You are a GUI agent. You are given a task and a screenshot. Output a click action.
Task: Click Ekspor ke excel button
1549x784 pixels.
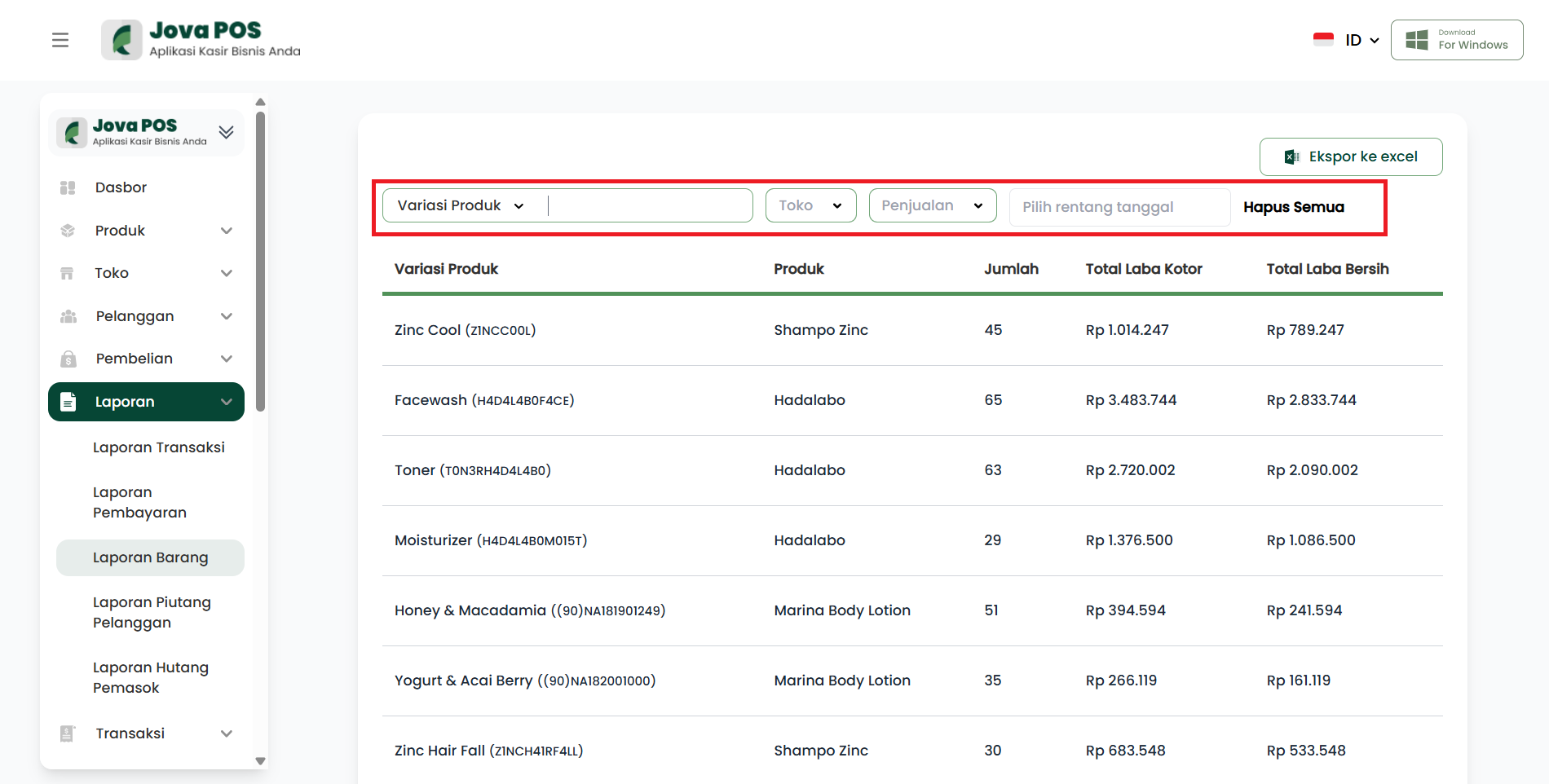1351,156
